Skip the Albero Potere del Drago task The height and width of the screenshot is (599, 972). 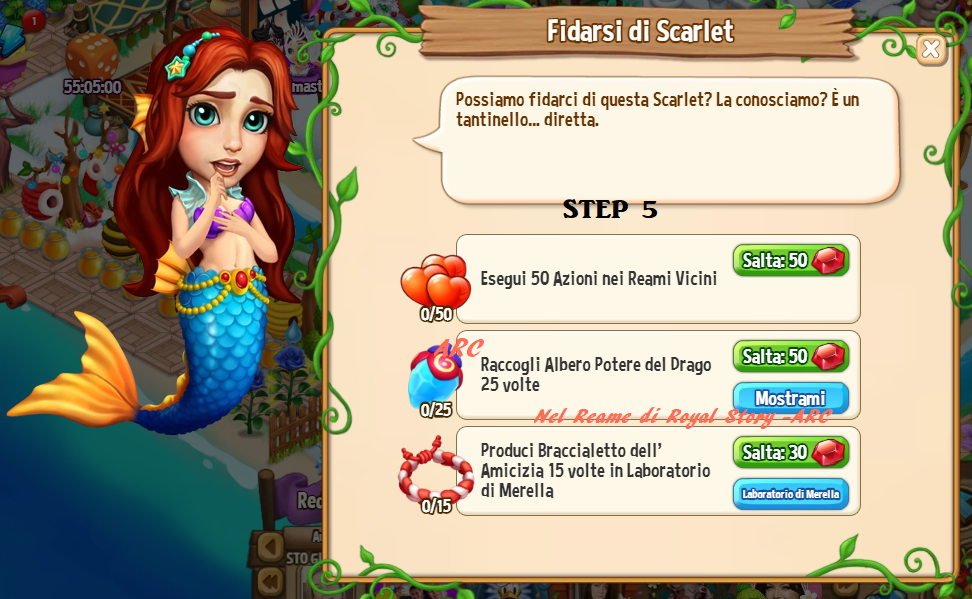tap(790, 357)
